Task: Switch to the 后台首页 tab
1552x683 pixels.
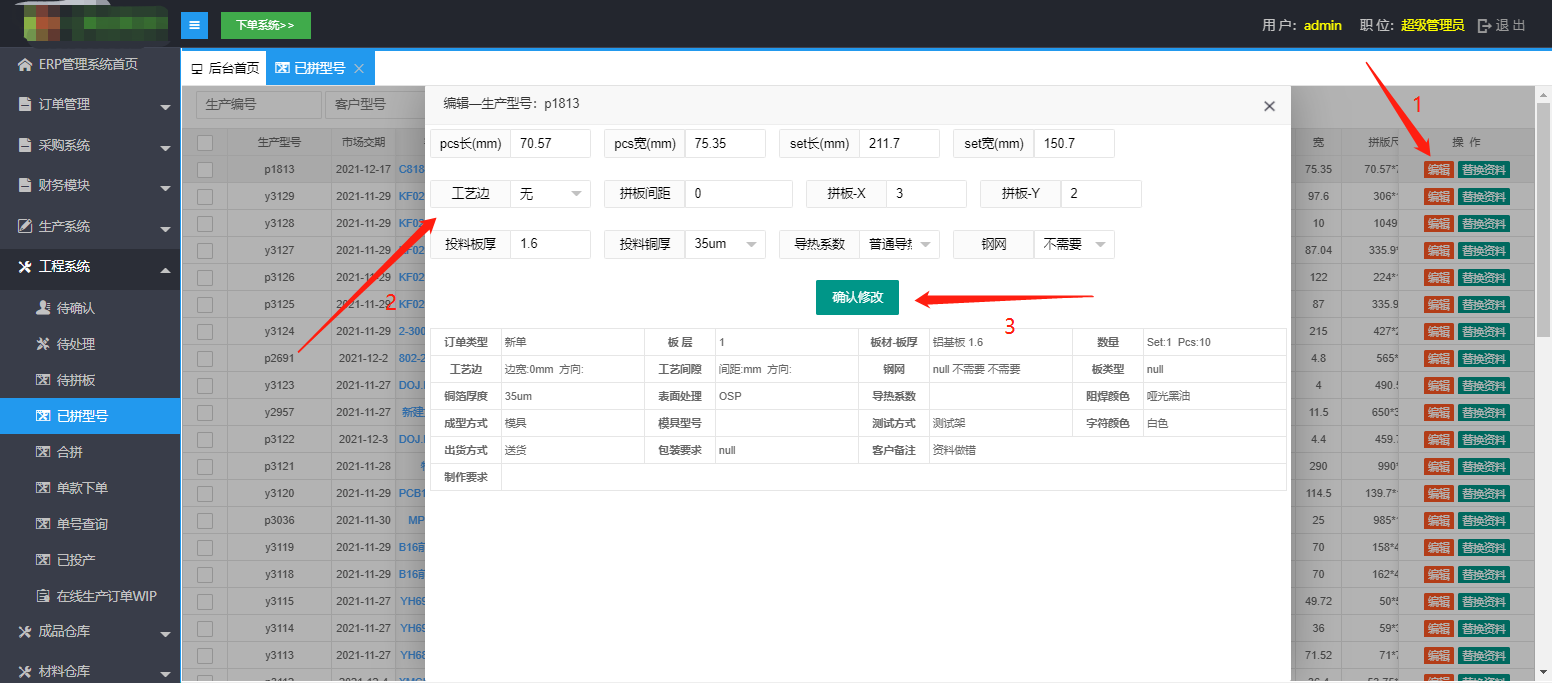Action: point(225,69)
